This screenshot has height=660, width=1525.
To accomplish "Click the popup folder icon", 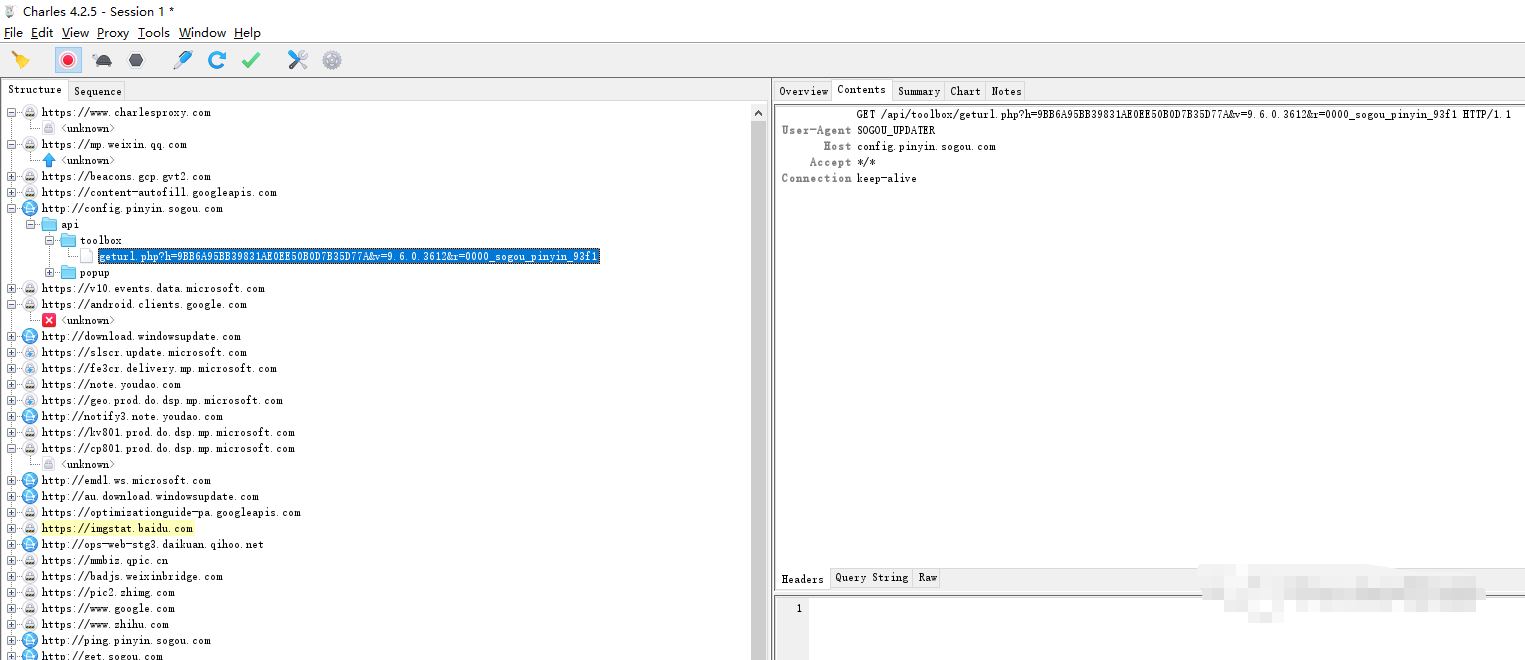I will tap(68, 273).
